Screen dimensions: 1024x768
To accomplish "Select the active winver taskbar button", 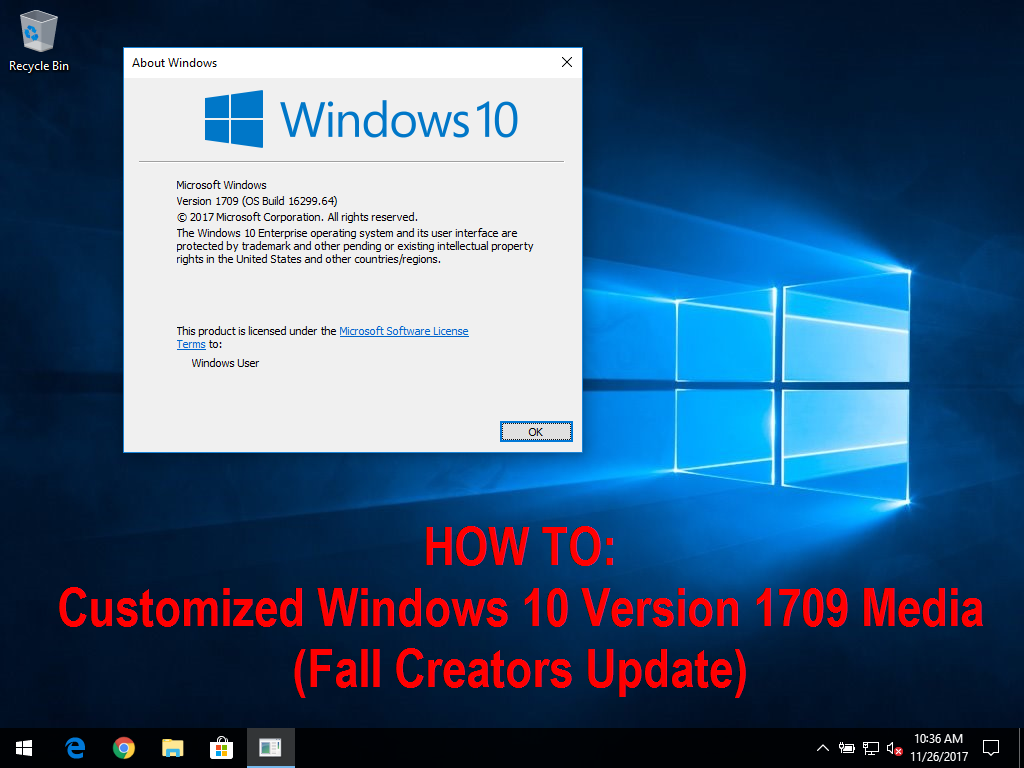I will pyautogui.click(x=270, y=748).
